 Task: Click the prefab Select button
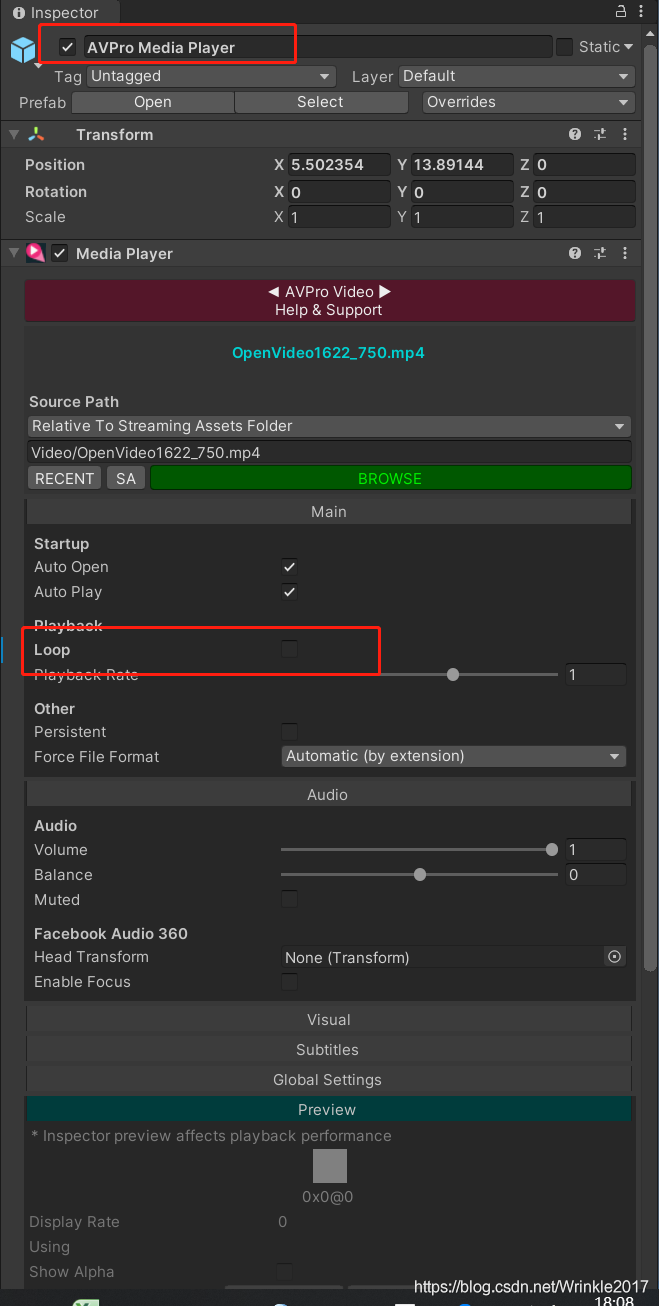[321, 102]
